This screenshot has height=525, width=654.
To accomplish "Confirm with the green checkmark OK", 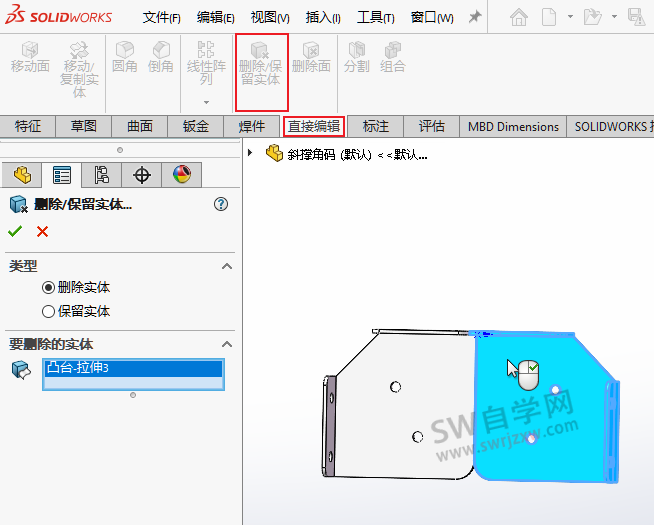I will pos(15,231).
